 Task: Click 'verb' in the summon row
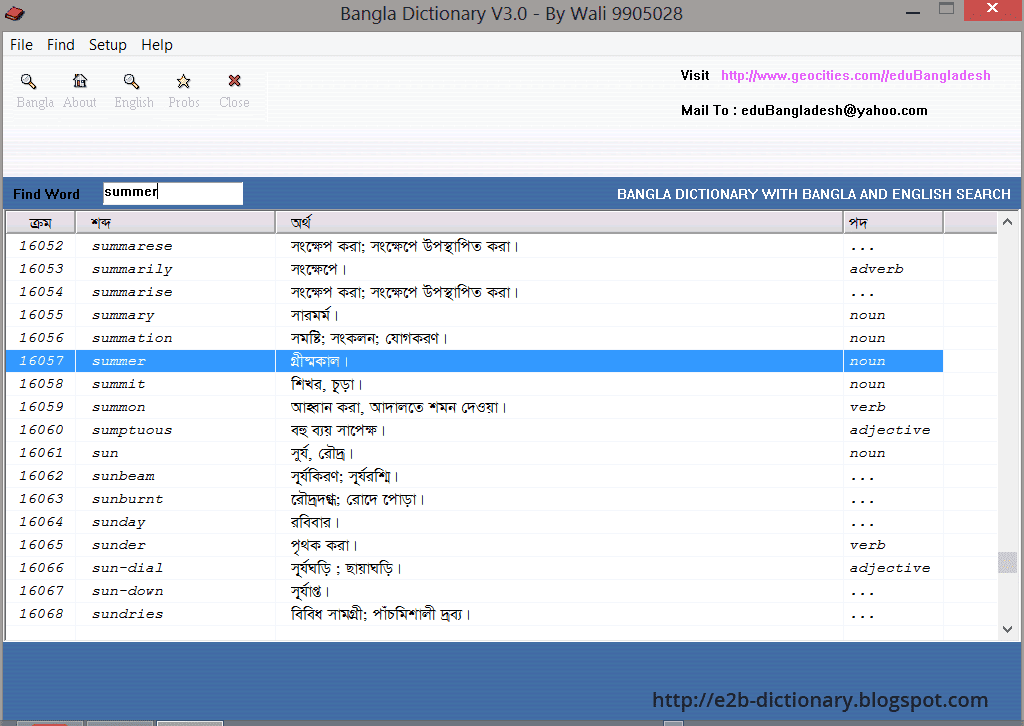pyautogui.click(x=867, y=407)
